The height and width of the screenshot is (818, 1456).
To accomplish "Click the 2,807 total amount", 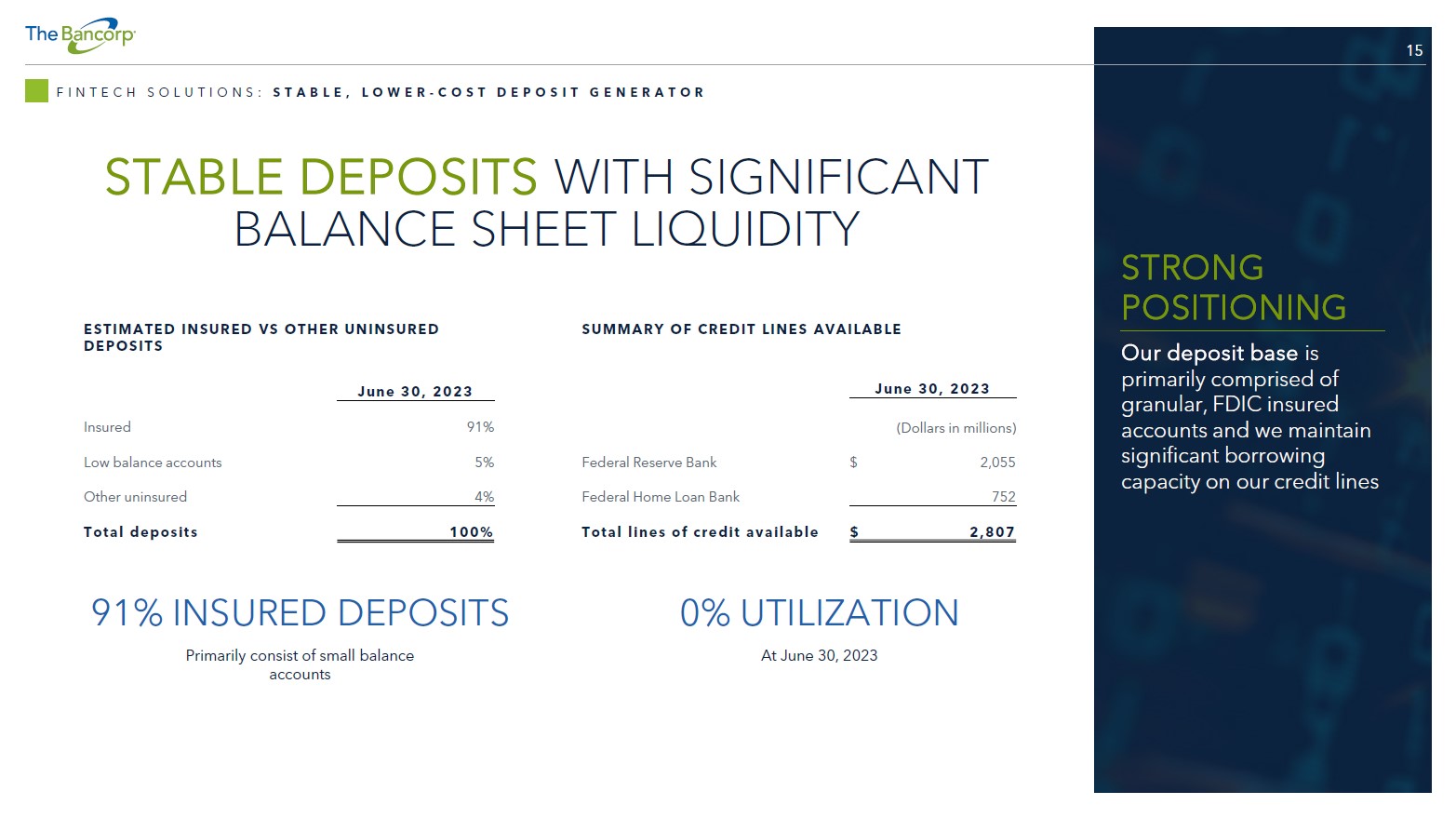I will tap(992, 532).
